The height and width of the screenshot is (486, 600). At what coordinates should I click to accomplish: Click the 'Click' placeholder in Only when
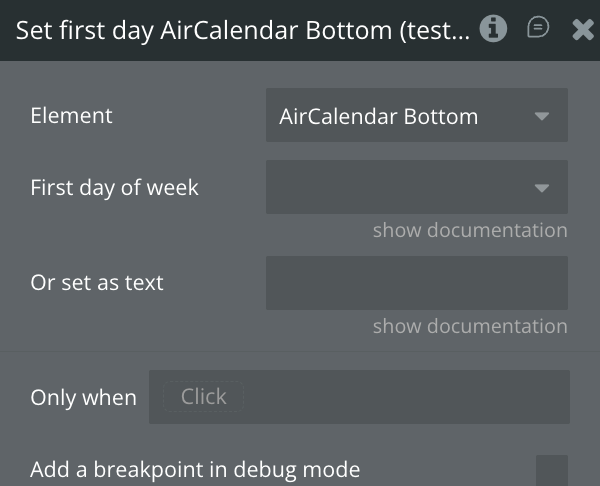click(203, 397)
